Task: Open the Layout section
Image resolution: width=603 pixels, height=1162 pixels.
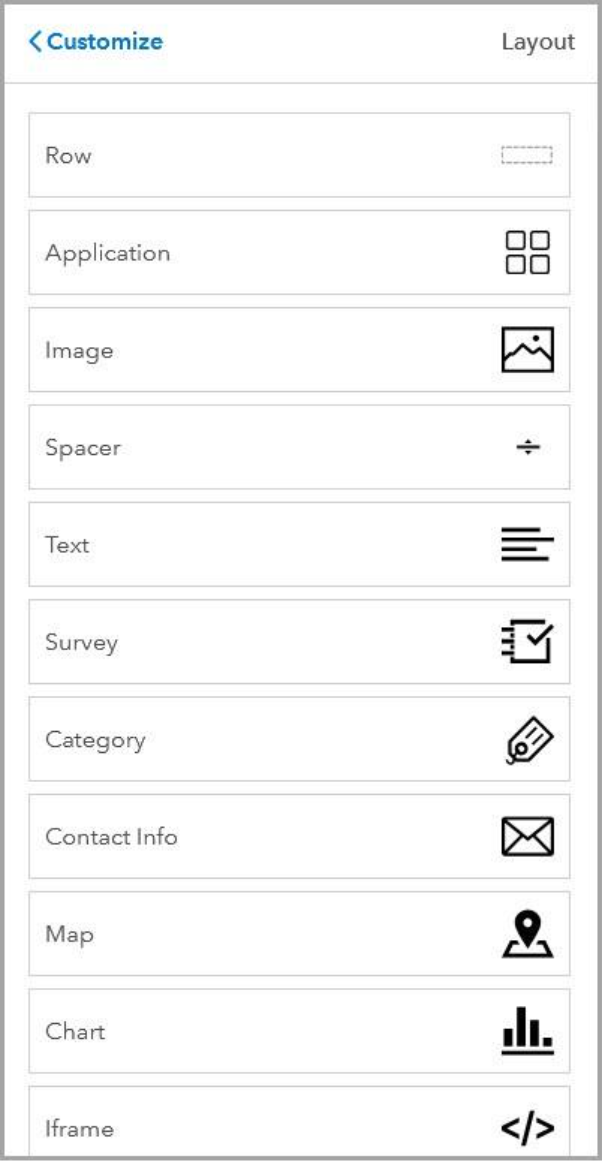Action: [536, 41]
